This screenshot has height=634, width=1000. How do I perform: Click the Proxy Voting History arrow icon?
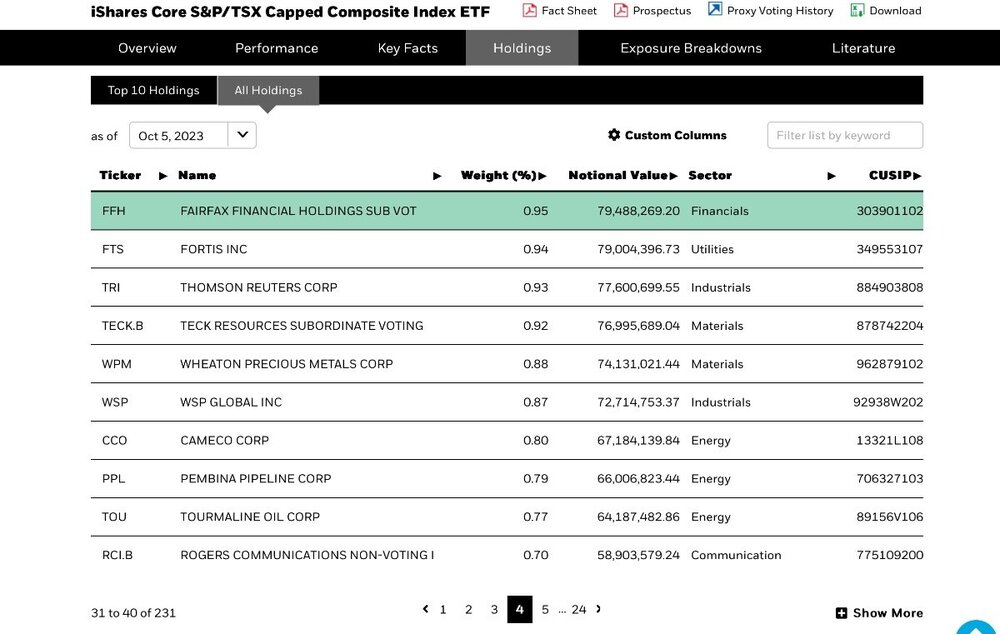pos(715,10)
